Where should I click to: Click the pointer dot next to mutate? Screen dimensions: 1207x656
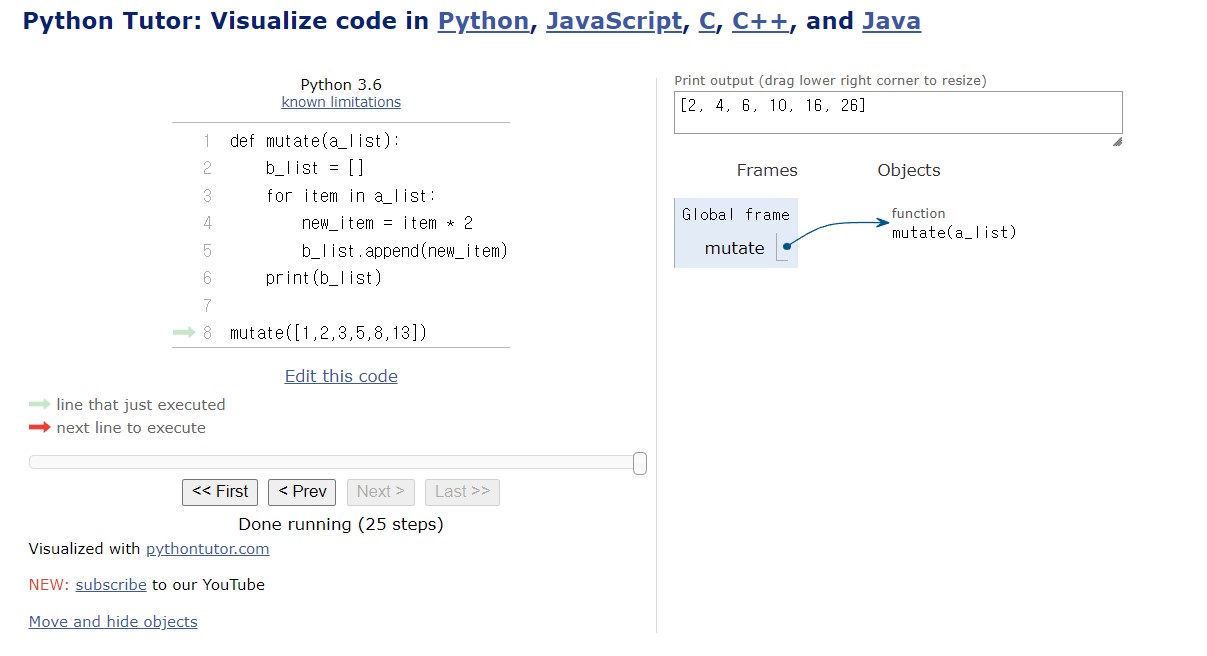click(787, 248)
